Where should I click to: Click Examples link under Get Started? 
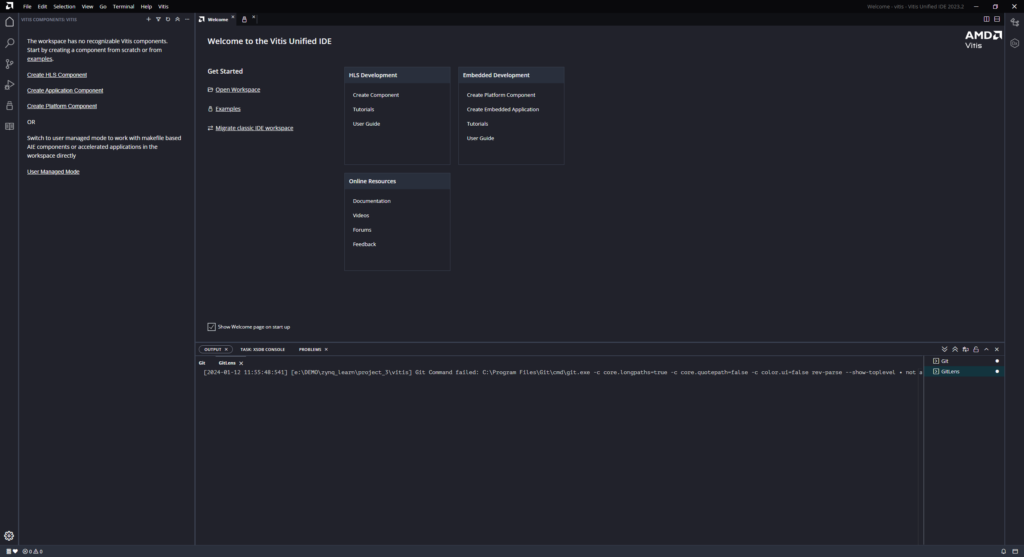pyautogui.click(x=228, y=109)
